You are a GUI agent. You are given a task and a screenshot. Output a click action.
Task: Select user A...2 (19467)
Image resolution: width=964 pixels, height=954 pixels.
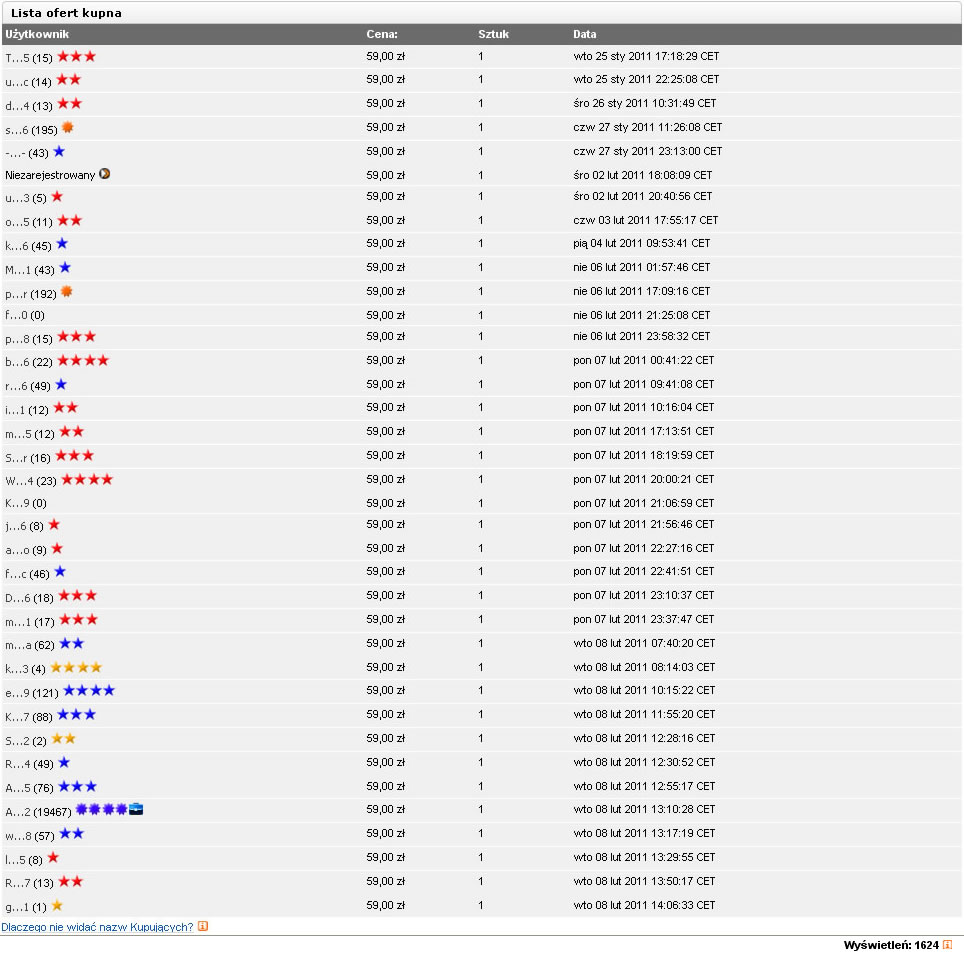pos(38,812)
